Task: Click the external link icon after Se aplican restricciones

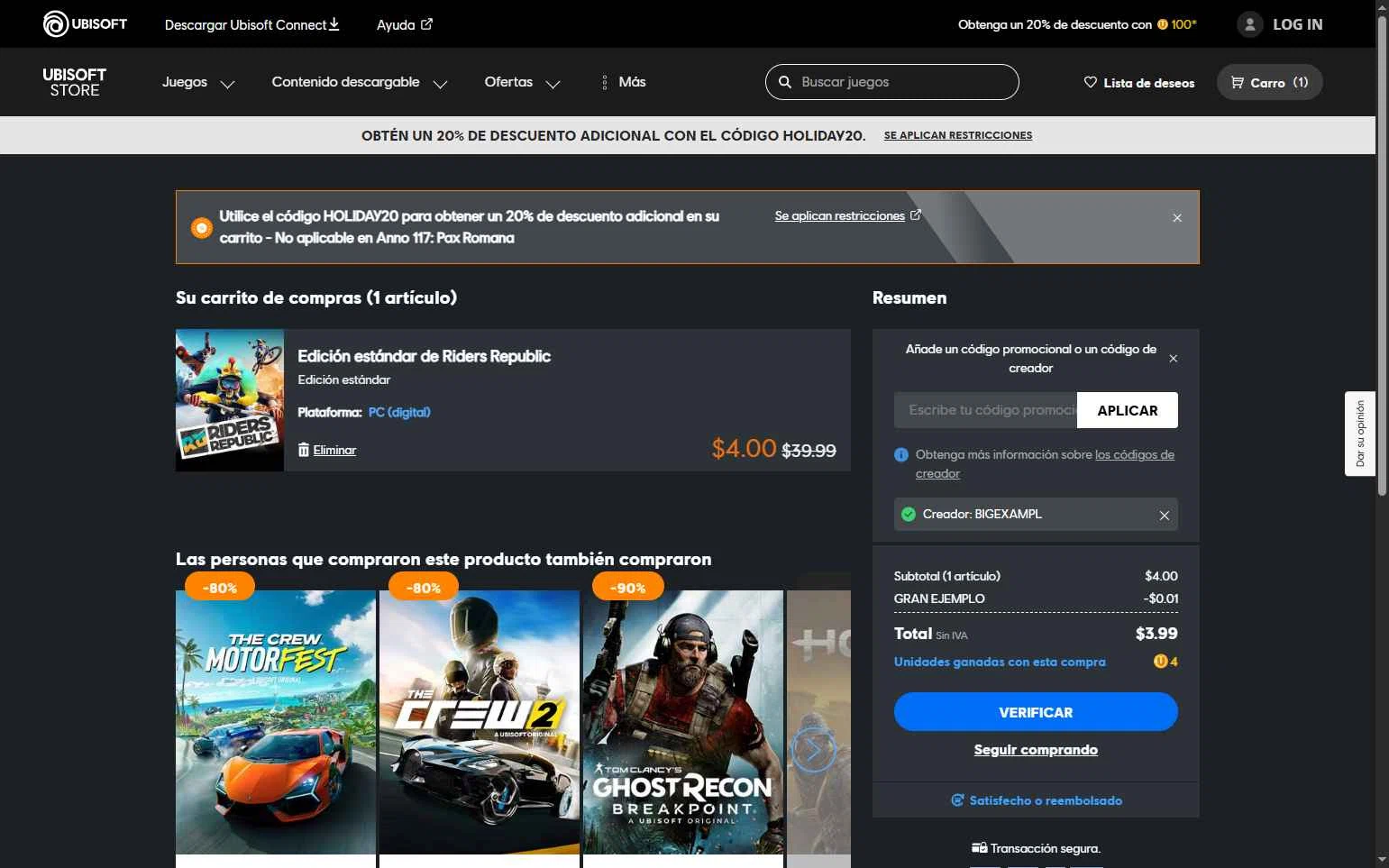Action: [916, 215]
